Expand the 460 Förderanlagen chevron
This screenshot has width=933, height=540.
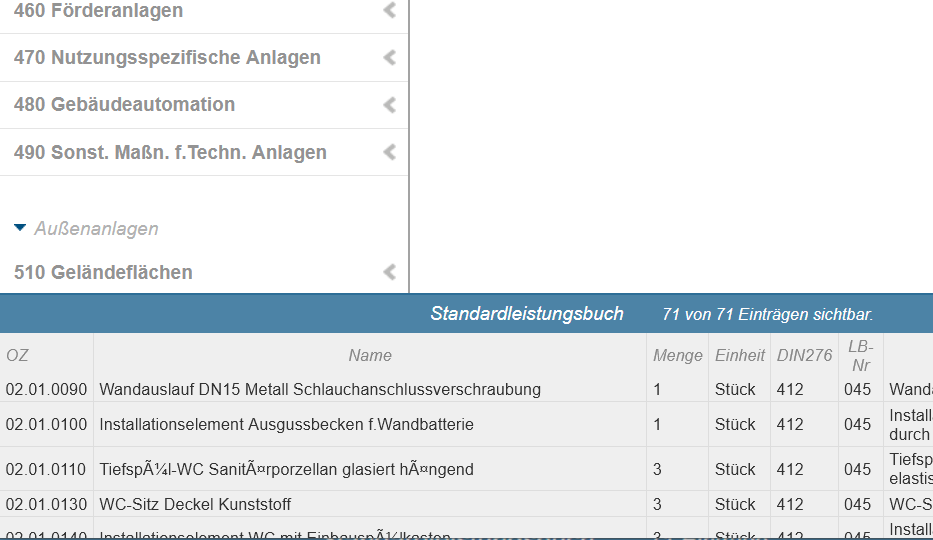pos(390,10)
